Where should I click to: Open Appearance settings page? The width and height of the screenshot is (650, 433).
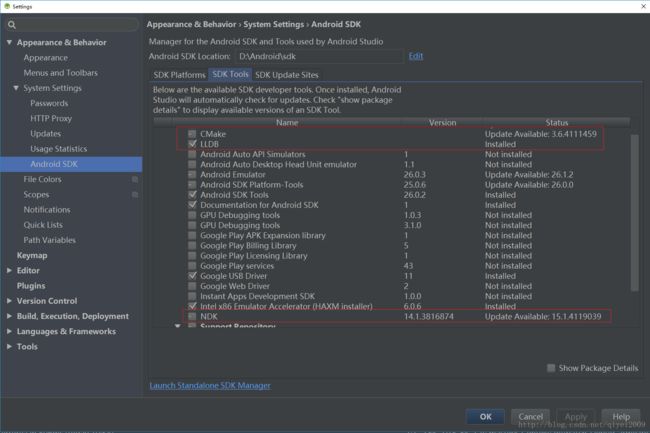46,58
